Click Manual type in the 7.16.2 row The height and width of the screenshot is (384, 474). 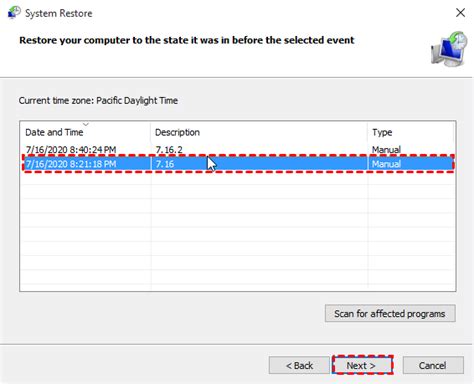pyautogui.click(x=386, y=150)
